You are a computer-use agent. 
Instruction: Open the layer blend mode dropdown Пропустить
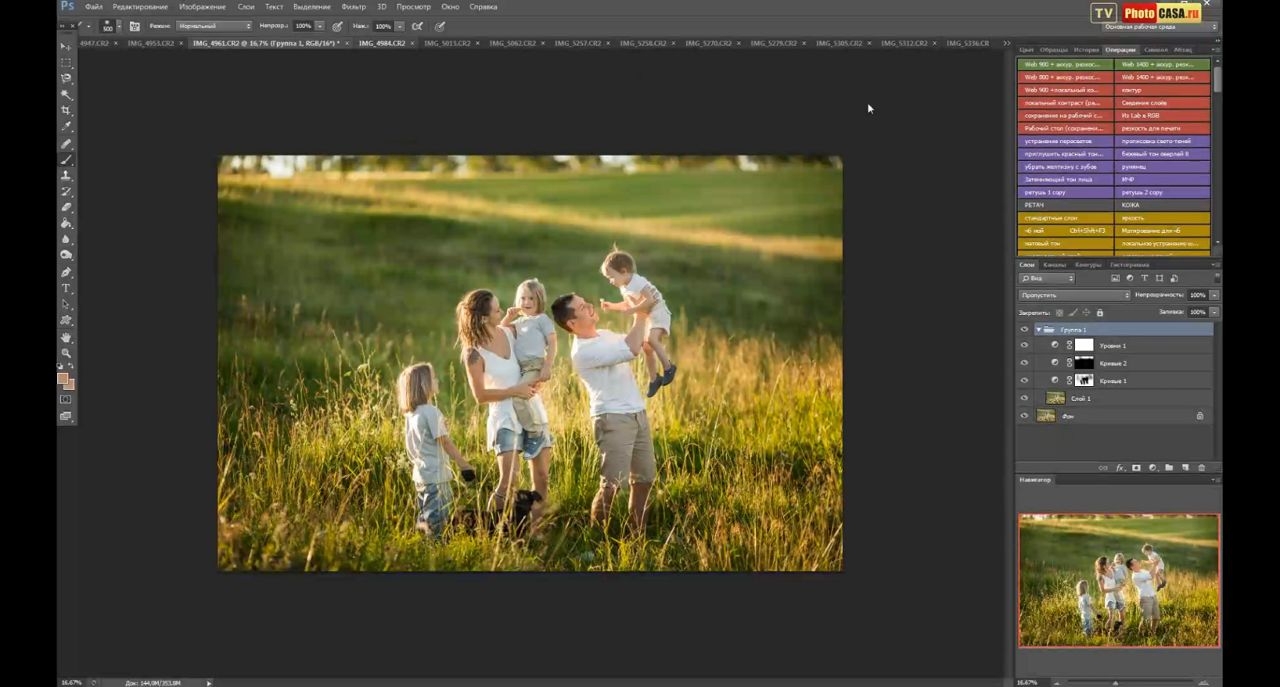(x=1075, y=295)
